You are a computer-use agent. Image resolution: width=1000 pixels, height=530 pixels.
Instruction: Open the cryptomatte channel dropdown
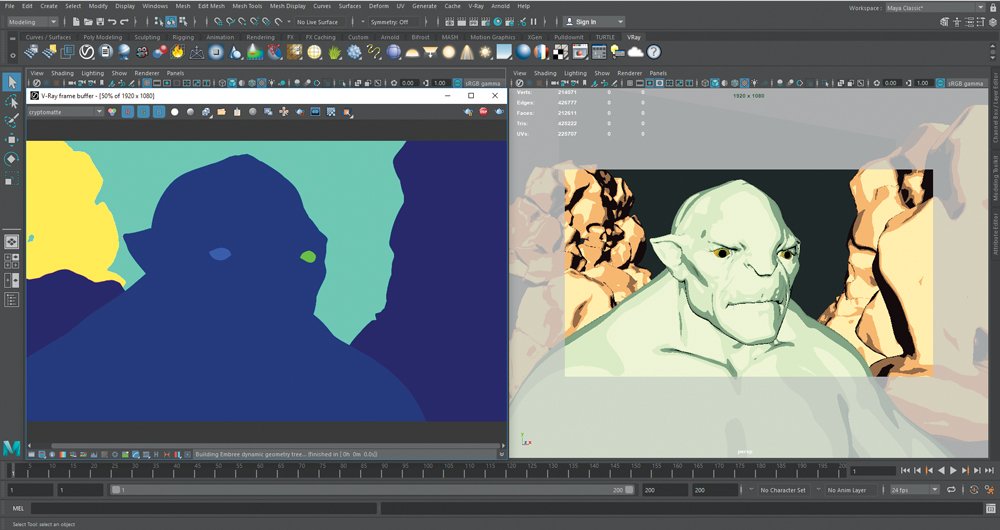tap(64, 112)
